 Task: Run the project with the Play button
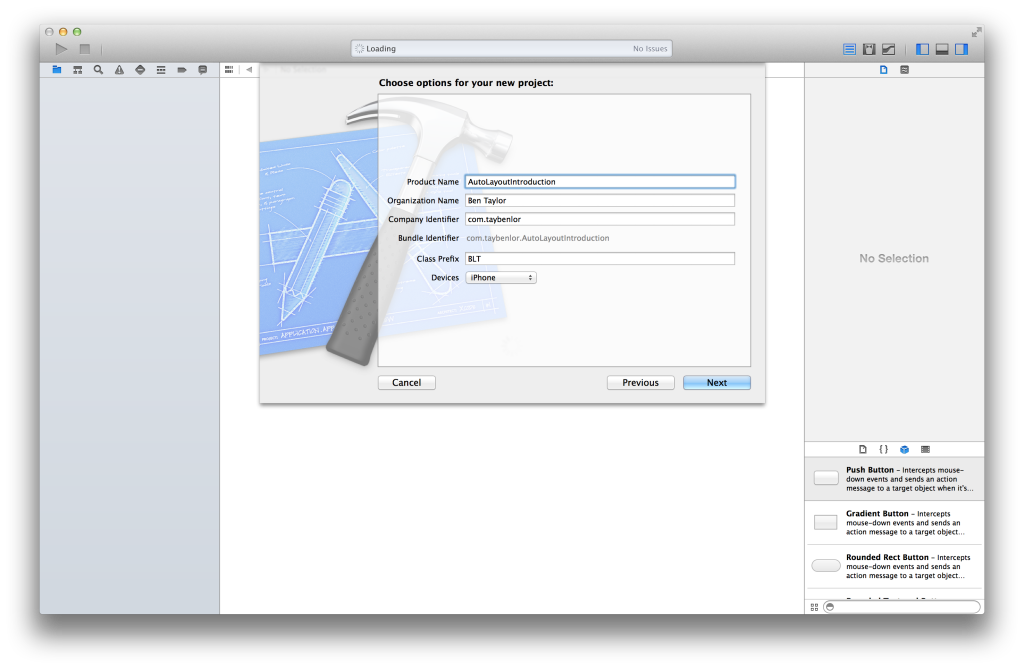[61, 49]
